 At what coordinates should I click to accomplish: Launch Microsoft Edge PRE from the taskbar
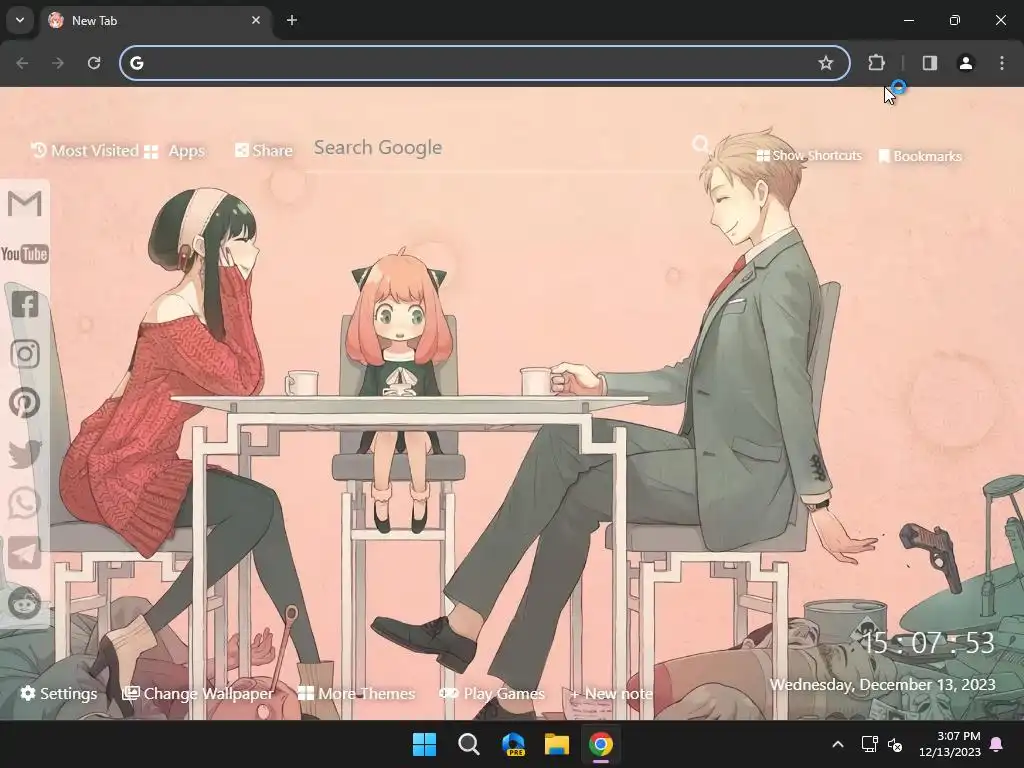click(x=513, y=744)
